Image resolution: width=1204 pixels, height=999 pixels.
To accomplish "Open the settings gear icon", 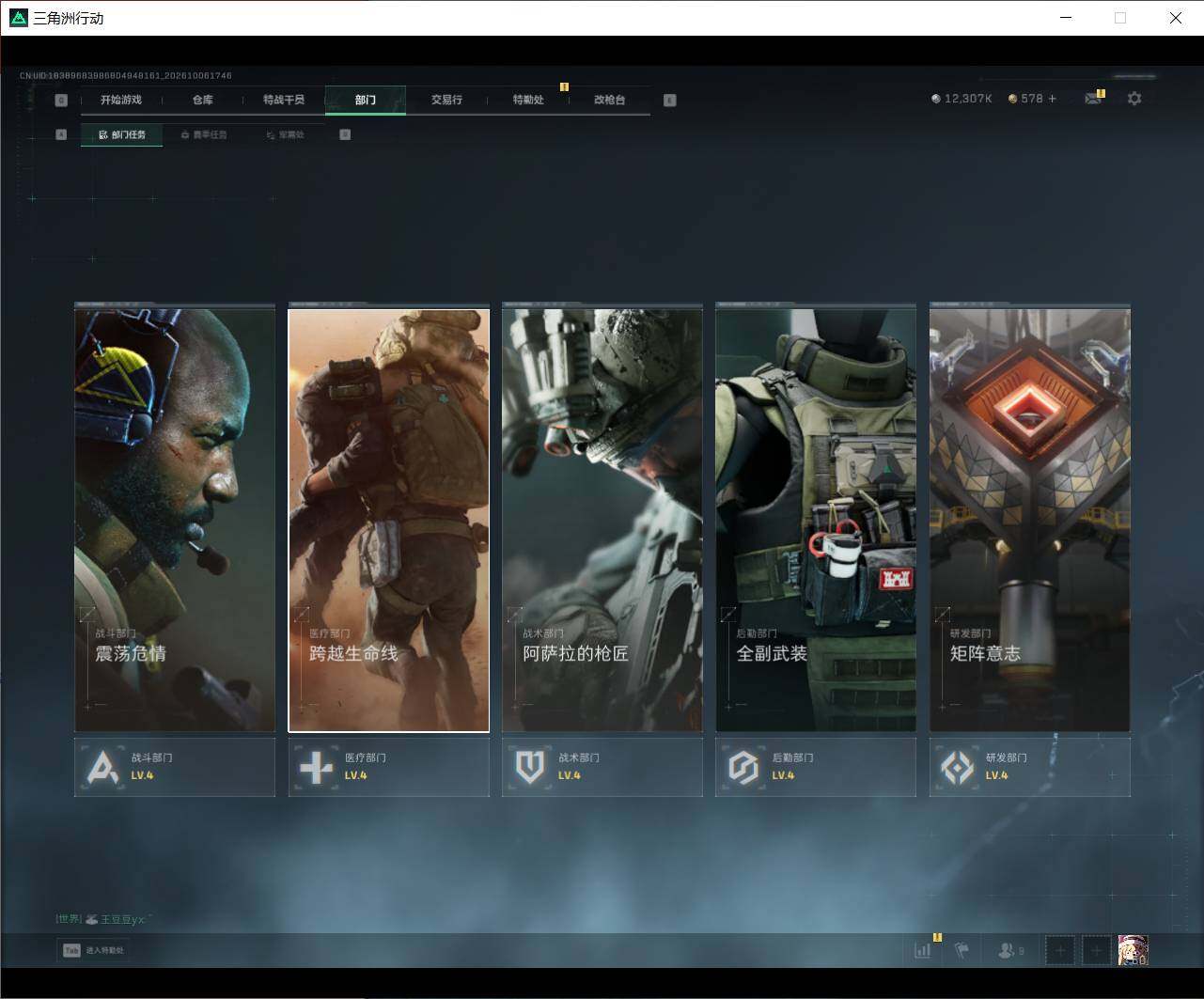I will 1134,99.
